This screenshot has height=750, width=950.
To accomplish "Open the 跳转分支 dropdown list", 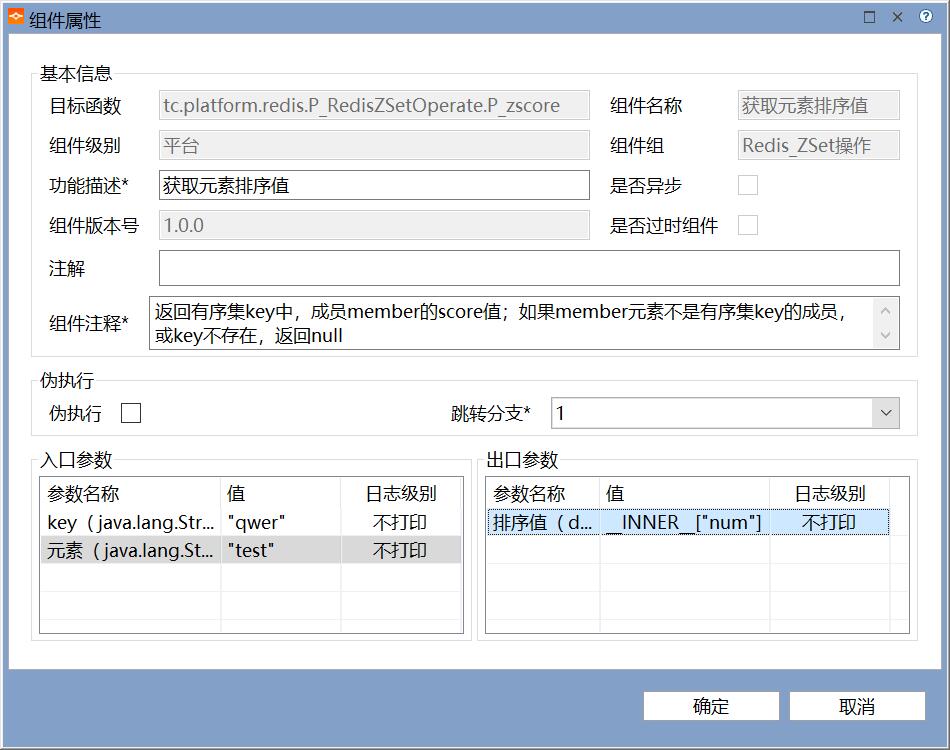I will coord(886,413).
